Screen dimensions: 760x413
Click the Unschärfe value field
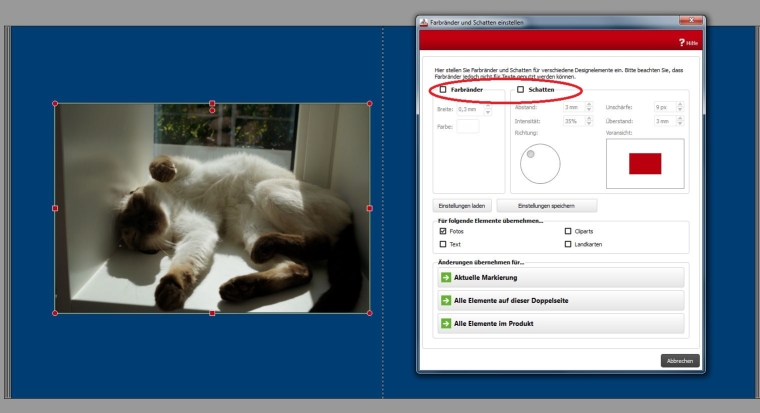pyautogui.click(x=665, y=107)
